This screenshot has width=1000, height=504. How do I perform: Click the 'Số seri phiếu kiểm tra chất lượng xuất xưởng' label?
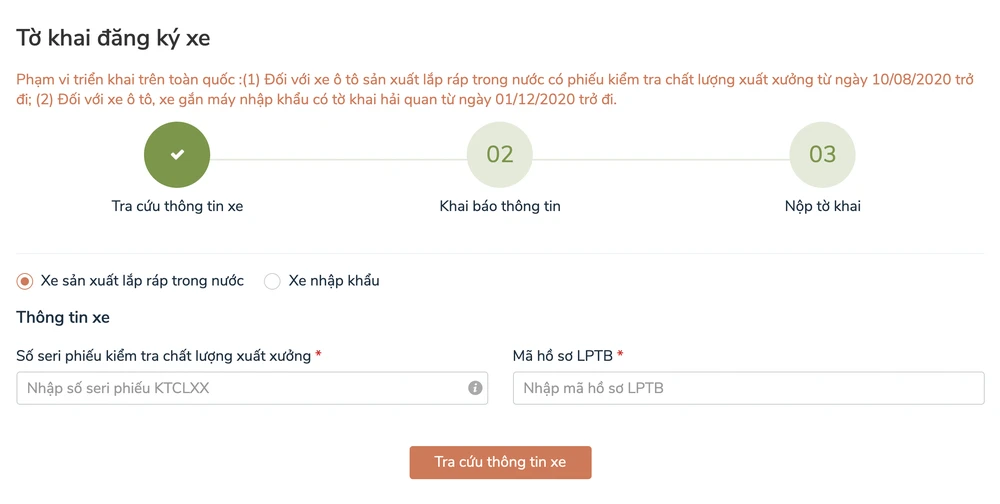click(x=163, y=355)
